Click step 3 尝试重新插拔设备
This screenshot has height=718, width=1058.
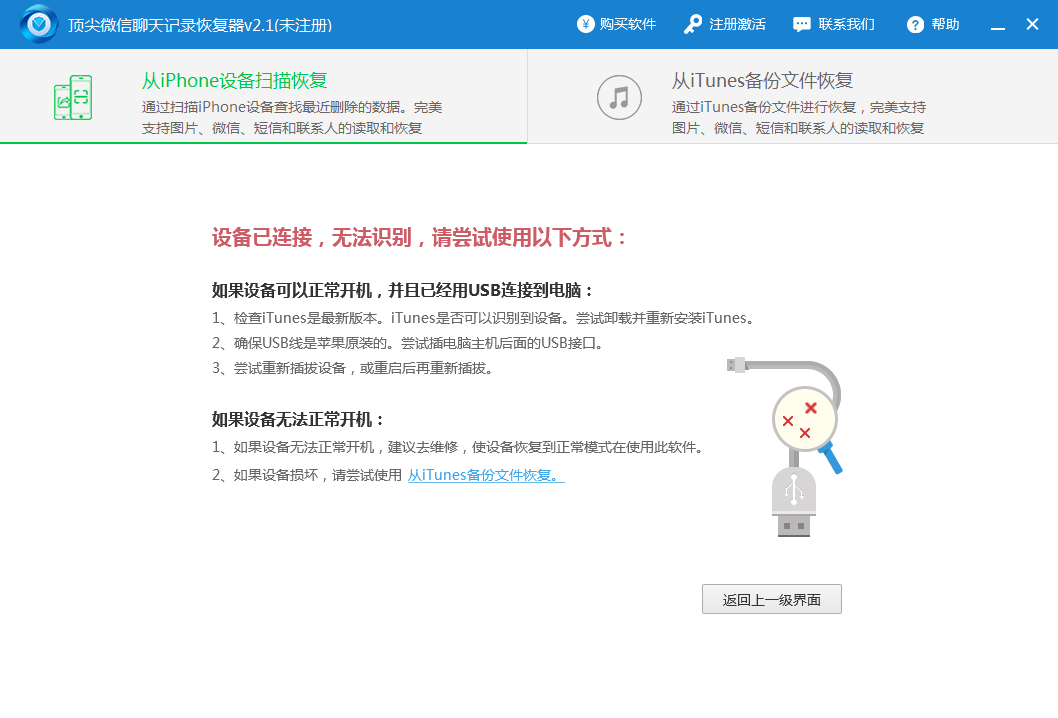[x=353, y=368]
